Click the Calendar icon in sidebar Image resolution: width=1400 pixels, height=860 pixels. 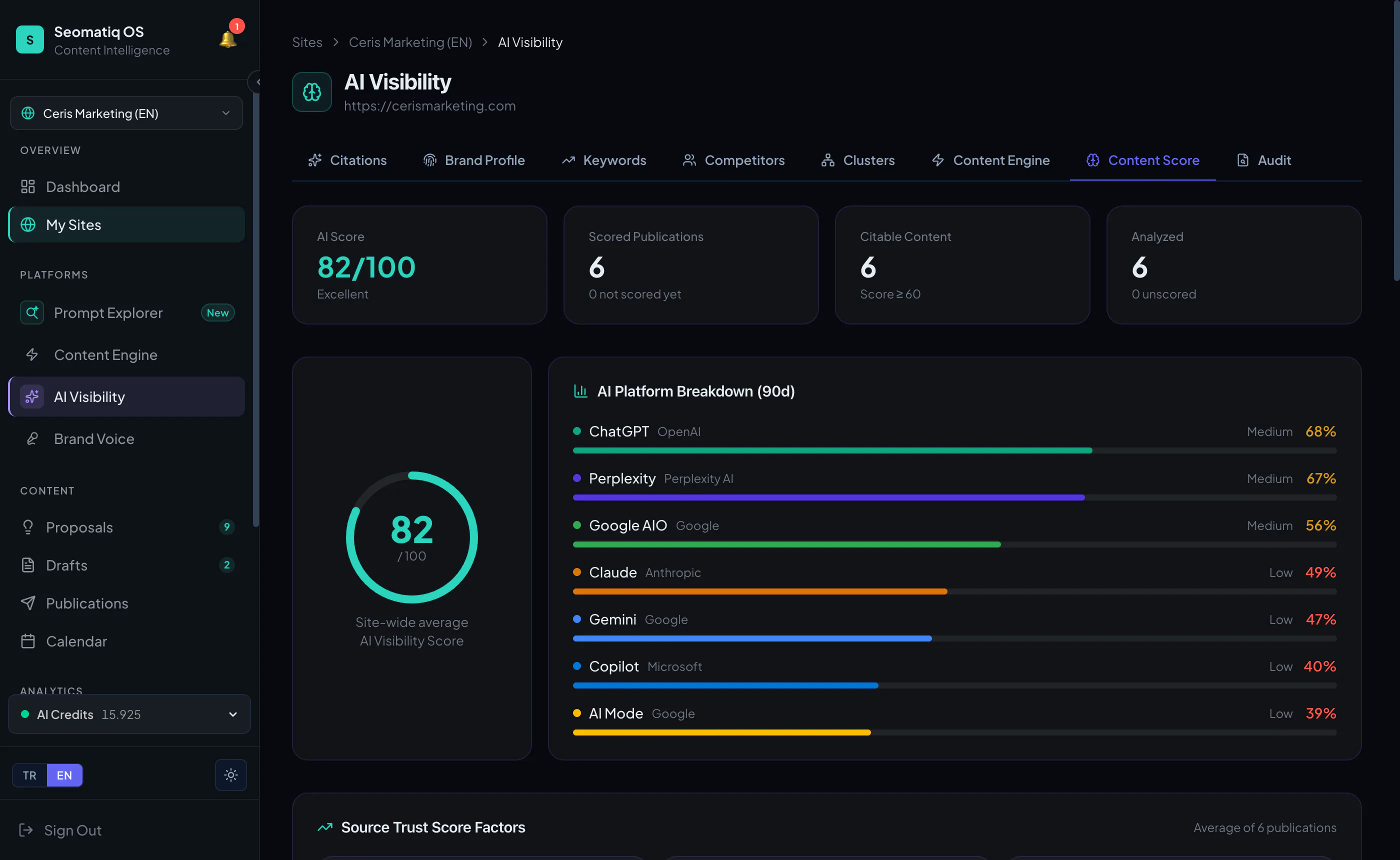pyautogui.click(x=28, y=641)
